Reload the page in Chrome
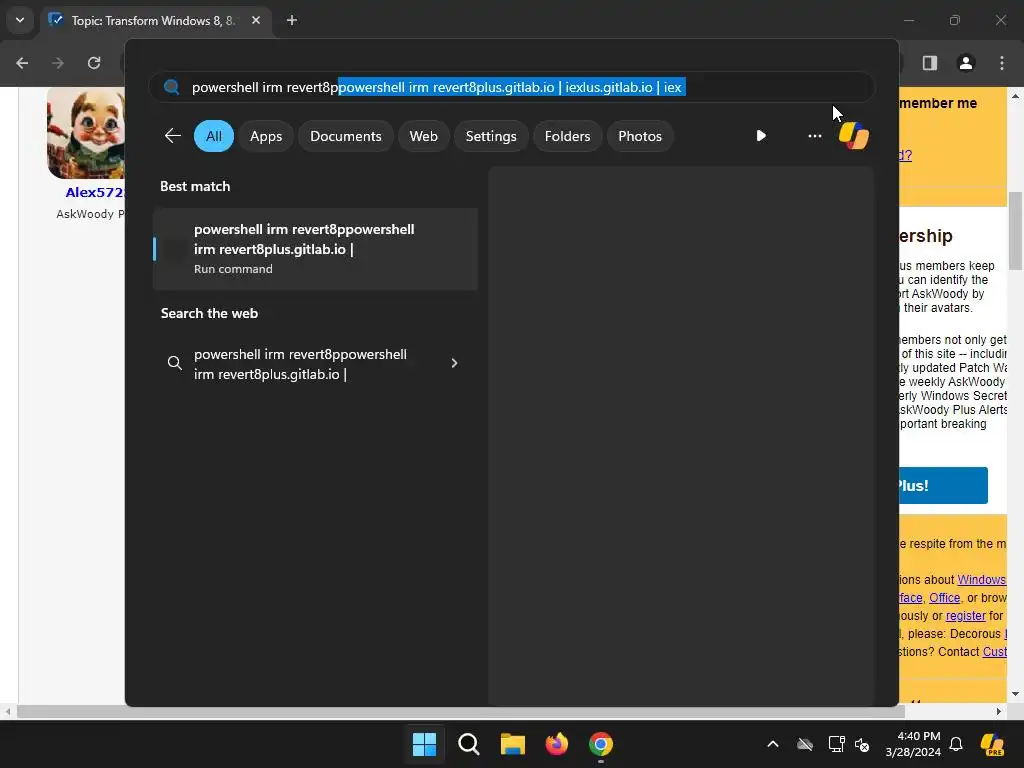 (x=94, y=63)
